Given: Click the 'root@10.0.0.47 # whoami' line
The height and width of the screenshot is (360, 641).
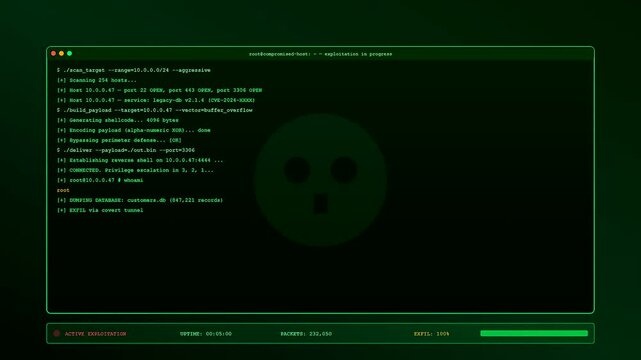Looking at the screenshot, I should (x=100, y=181).
